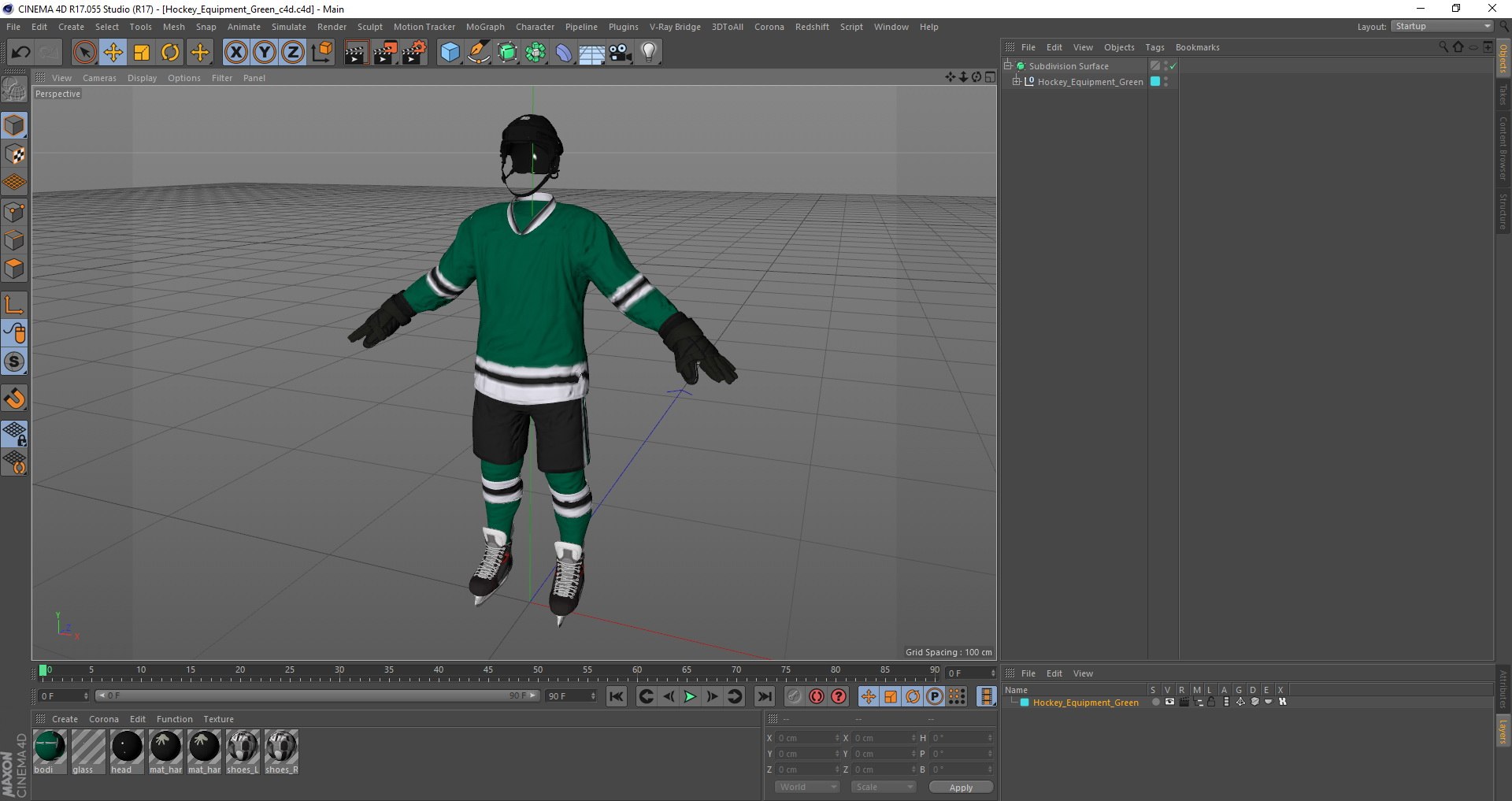This screenshot has width=1512, height=801.
Task: Add a Cube primitive object
Action: click(x=450, y=53)
